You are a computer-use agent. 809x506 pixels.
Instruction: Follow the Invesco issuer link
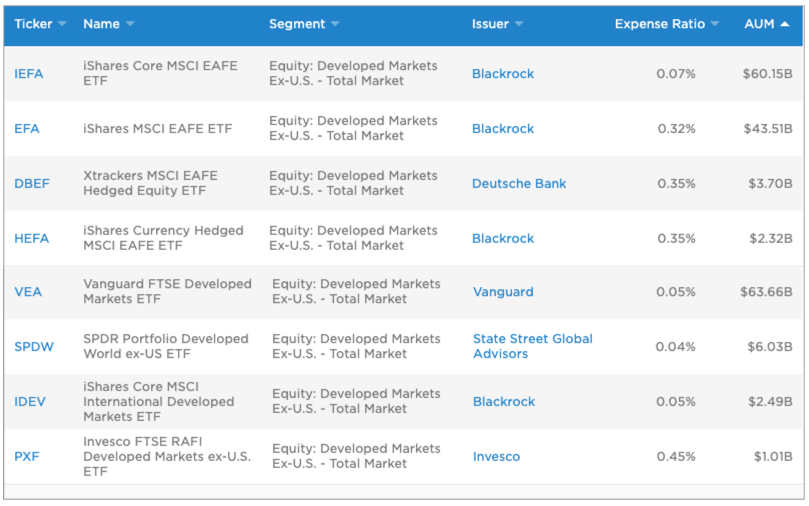pyautogui.click(x=497, y=456)
